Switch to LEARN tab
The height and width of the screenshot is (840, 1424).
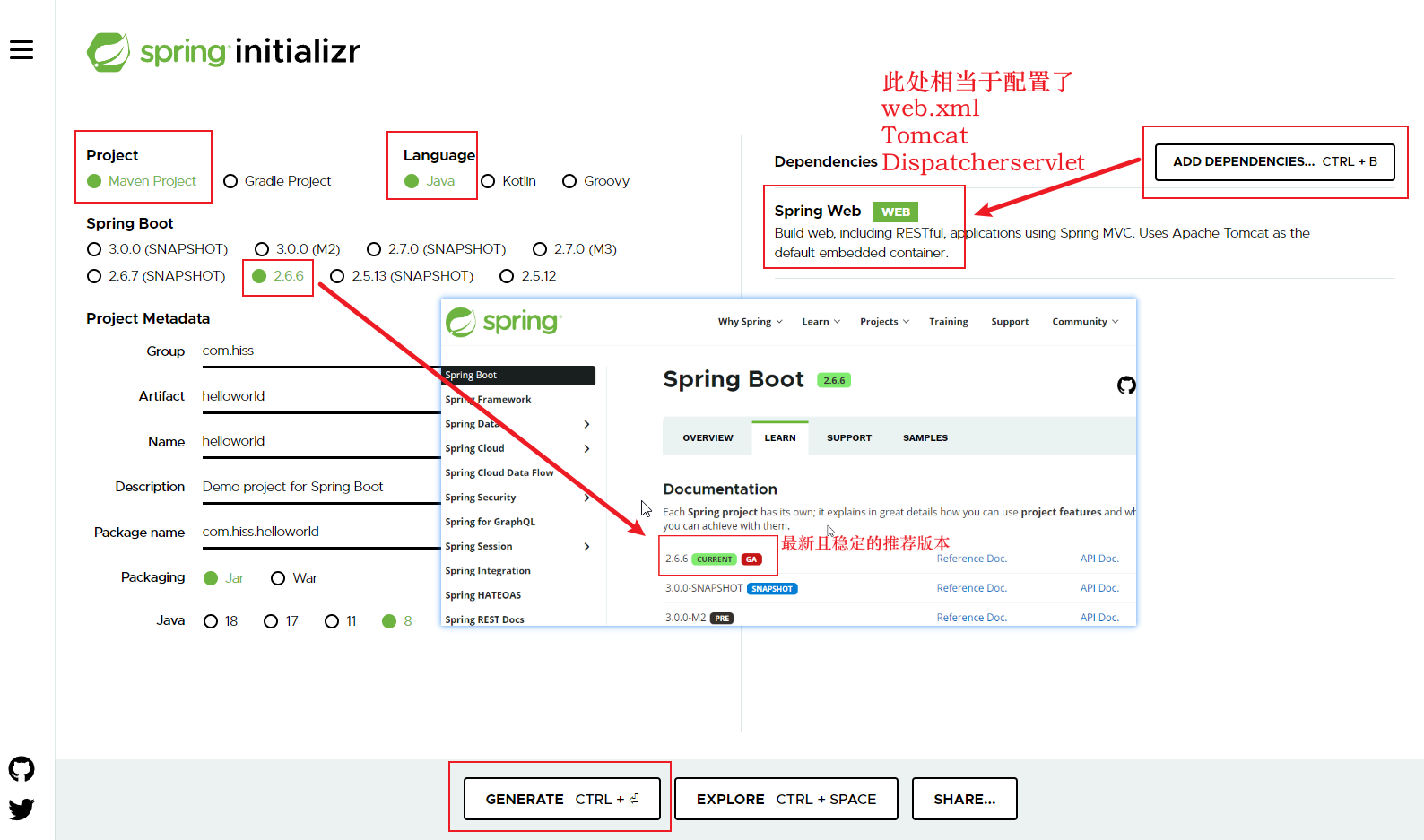click(x=780, y=438)
